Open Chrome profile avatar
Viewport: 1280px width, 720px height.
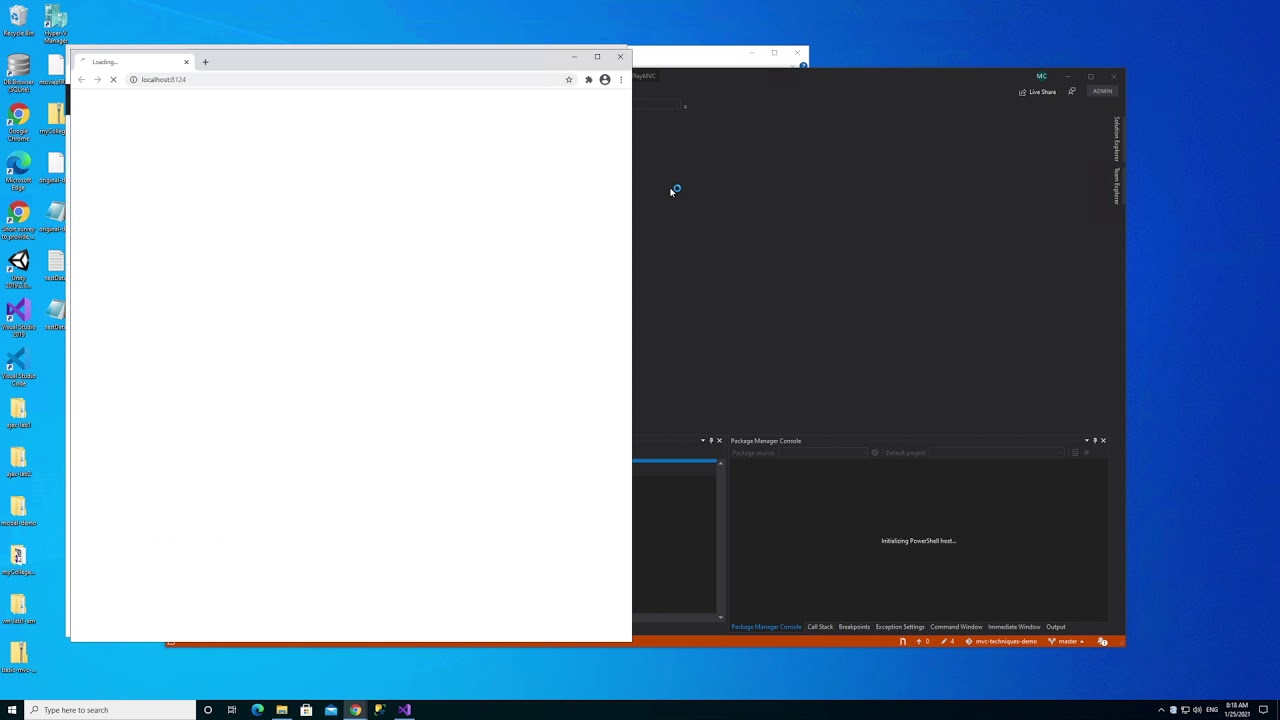coord(605,79)
